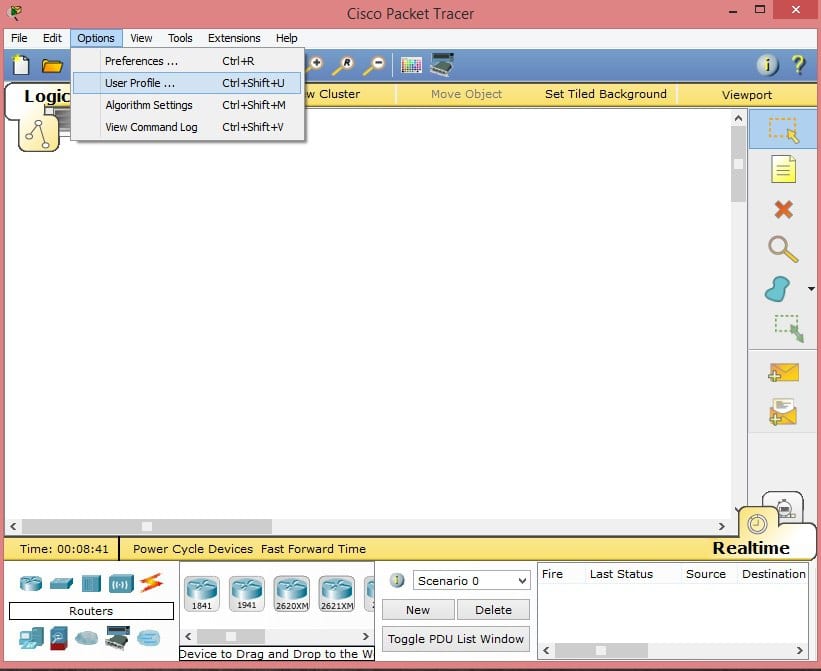The image size is (821, 671).
Task: Click the Destination column header
Action: (x=773, y=574)
